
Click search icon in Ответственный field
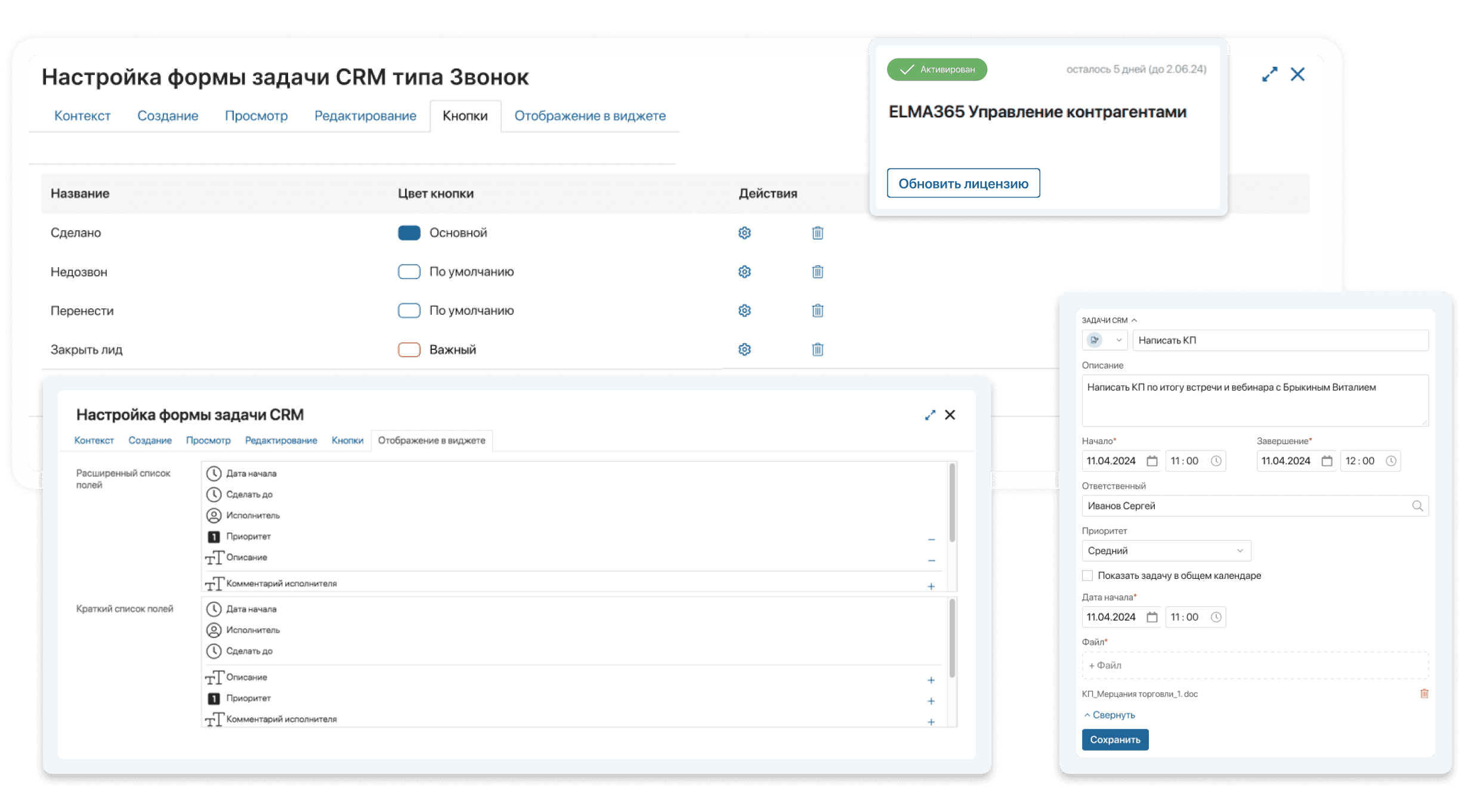click(1417, 506)
